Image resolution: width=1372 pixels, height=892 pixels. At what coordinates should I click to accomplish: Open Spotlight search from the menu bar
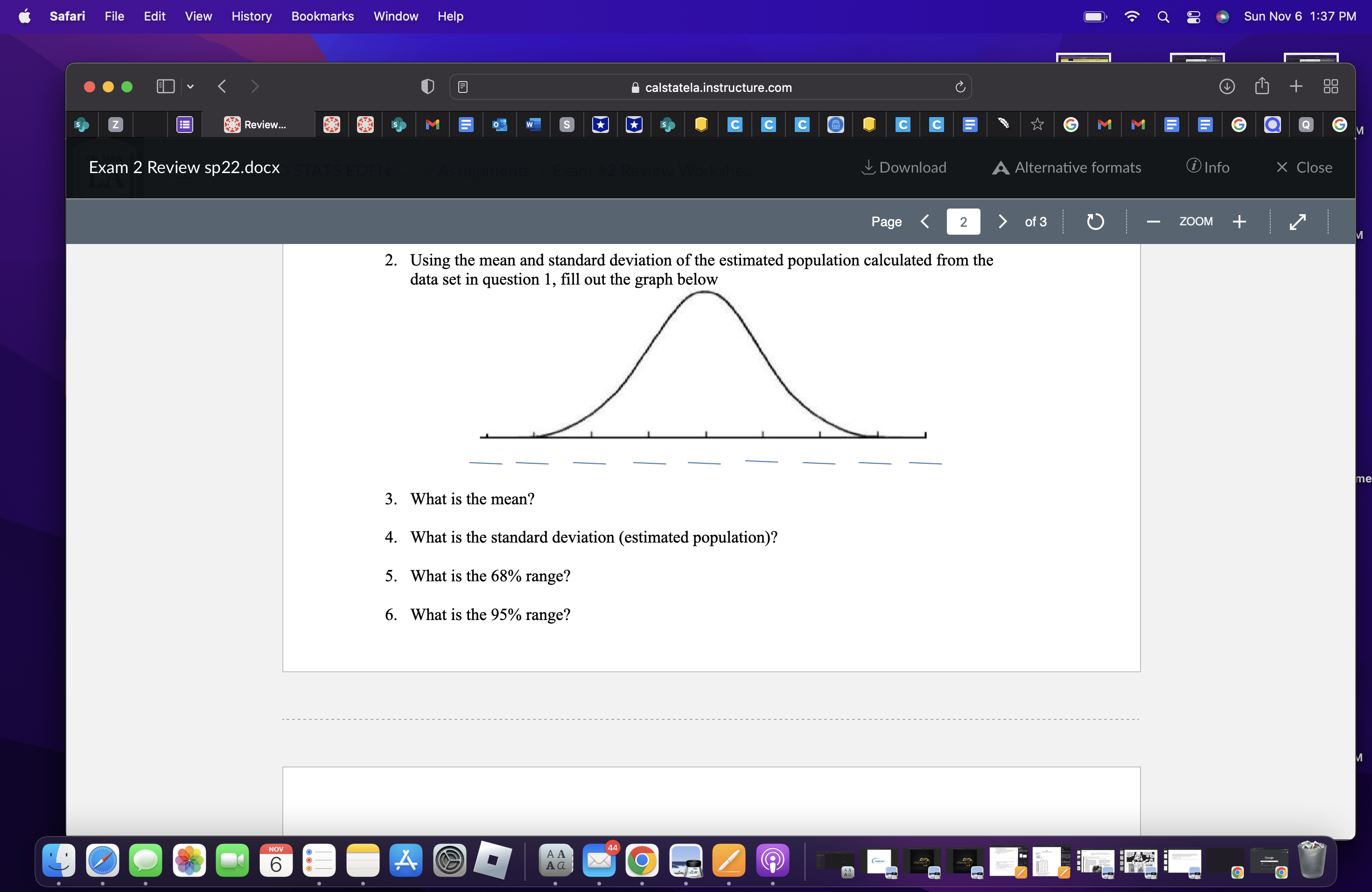[x=1163, y=17]
